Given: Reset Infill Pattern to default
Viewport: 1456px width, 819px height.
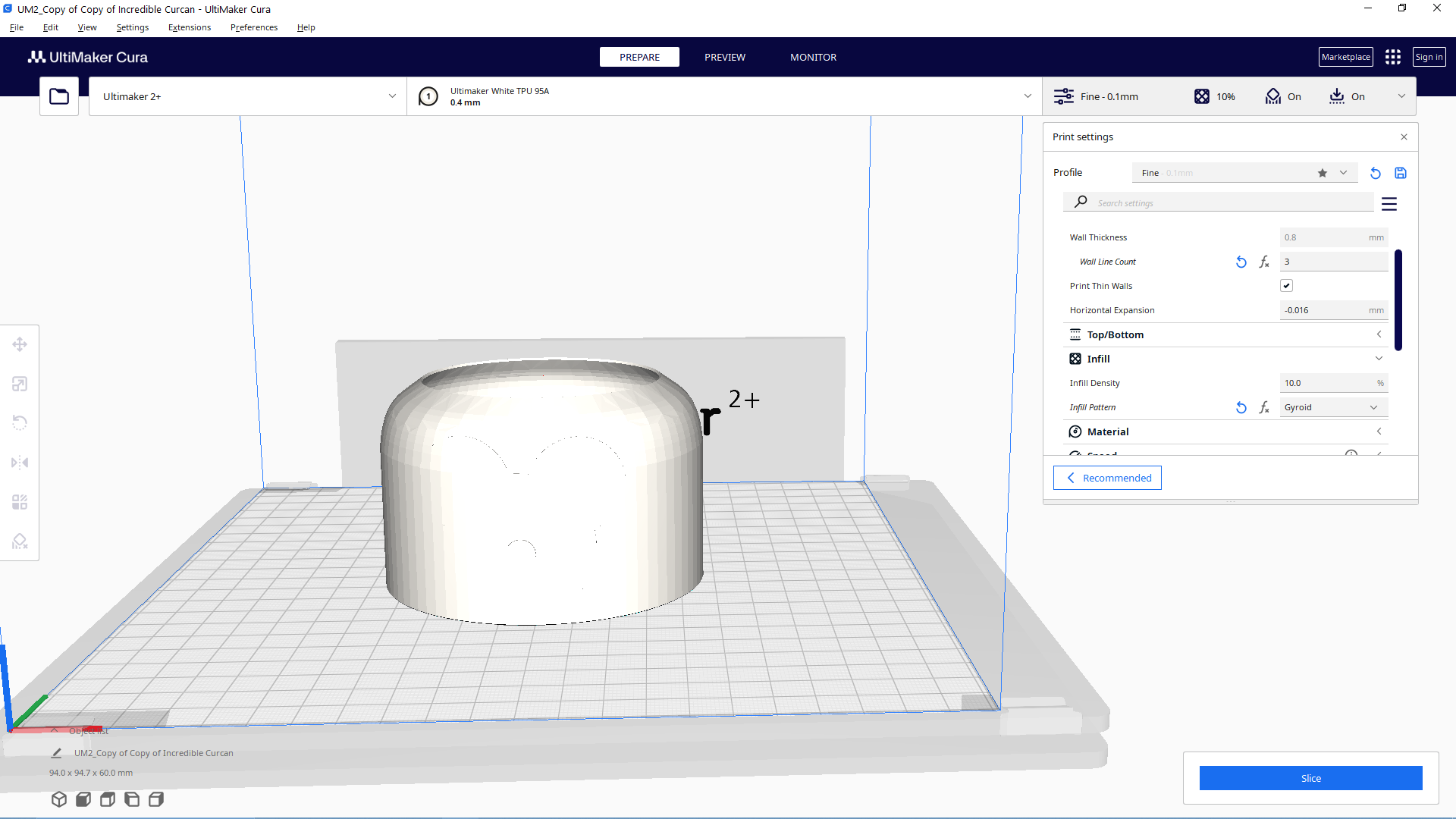Looking at the screenshot, I should [x=1241, y=407].
